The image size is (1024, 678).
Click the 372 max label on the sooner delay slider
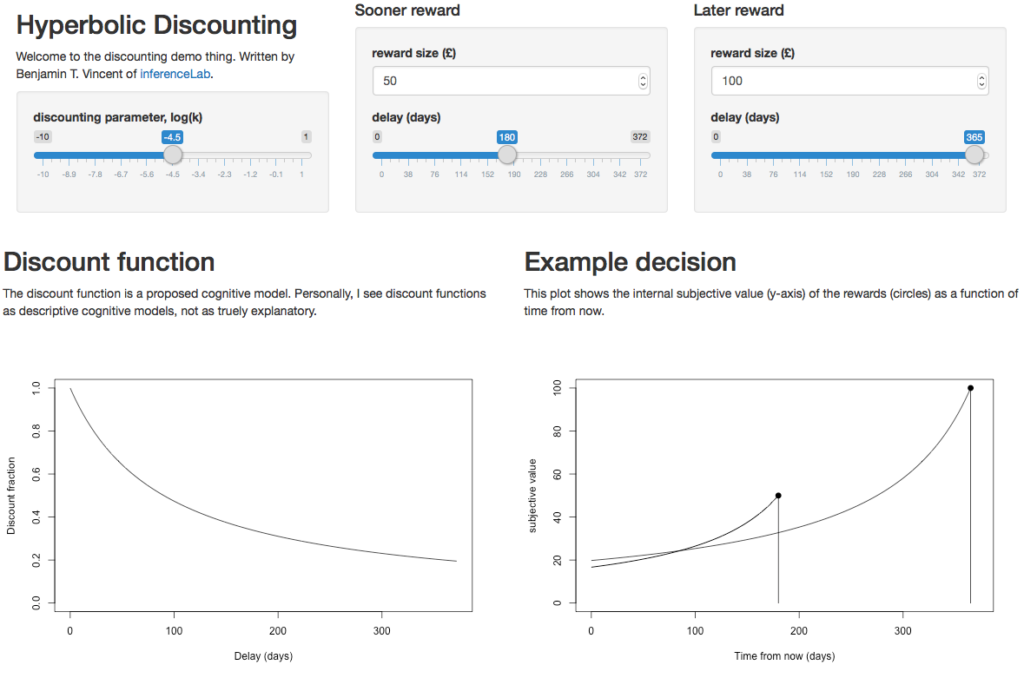pyautogui.click(x=640, y=137)
